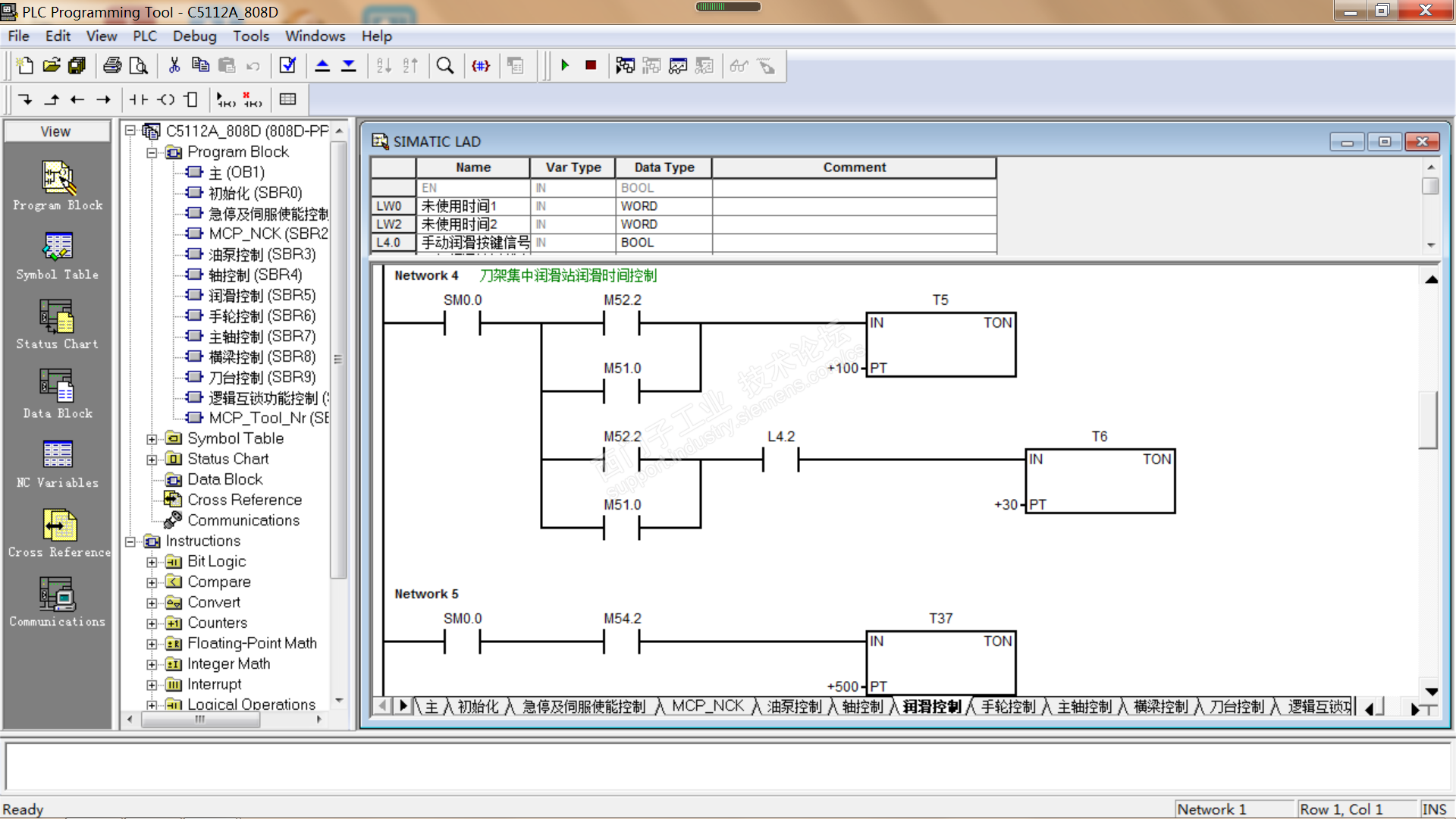Click the red Stop PLC square

591,66
